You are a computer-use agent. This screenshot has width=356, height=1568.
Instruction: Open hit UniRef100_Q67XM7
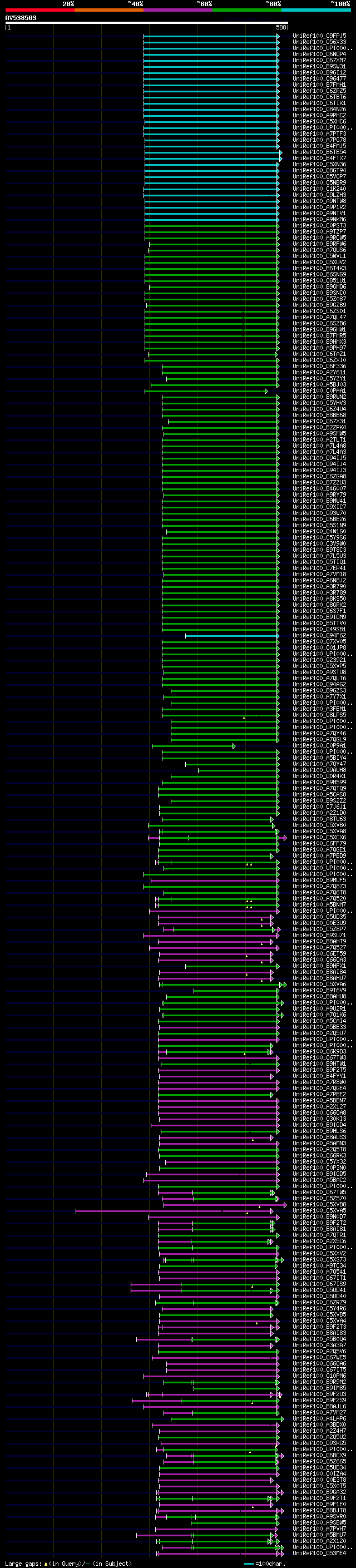319,60
